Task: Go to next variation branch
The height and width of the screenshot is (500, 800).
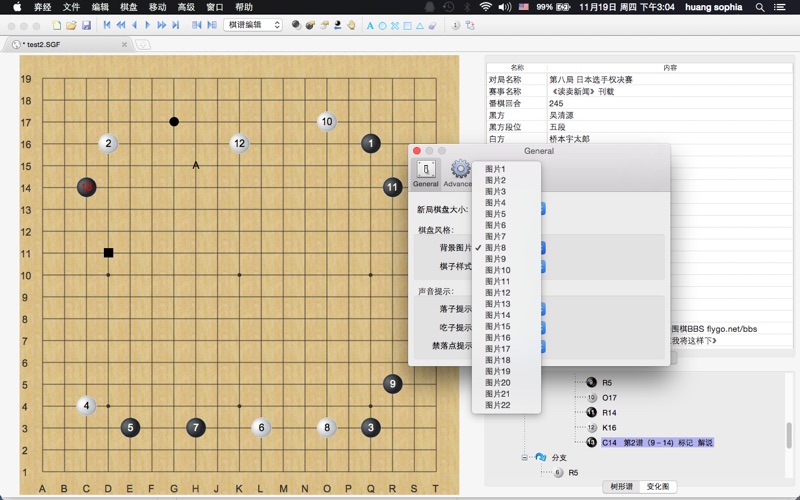Action: pos(212,25)
